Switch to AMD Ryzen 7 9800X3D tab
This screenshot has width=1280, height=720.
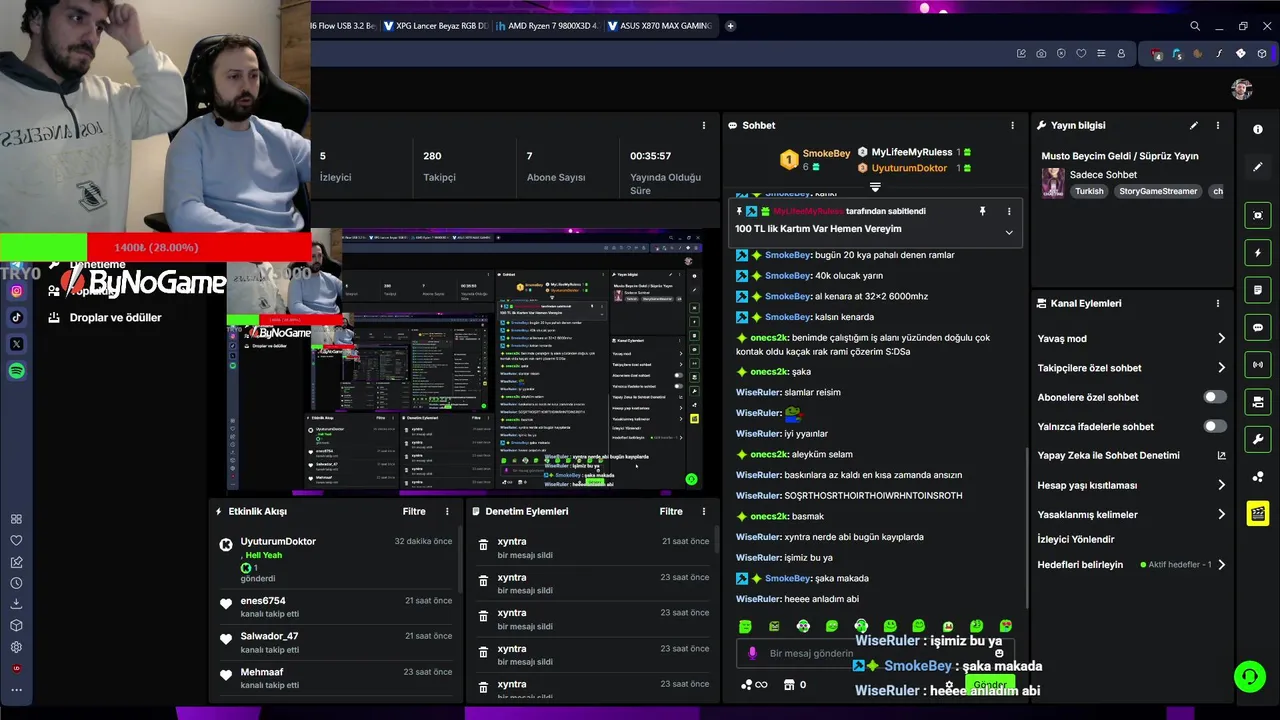[x=546, y=26]
